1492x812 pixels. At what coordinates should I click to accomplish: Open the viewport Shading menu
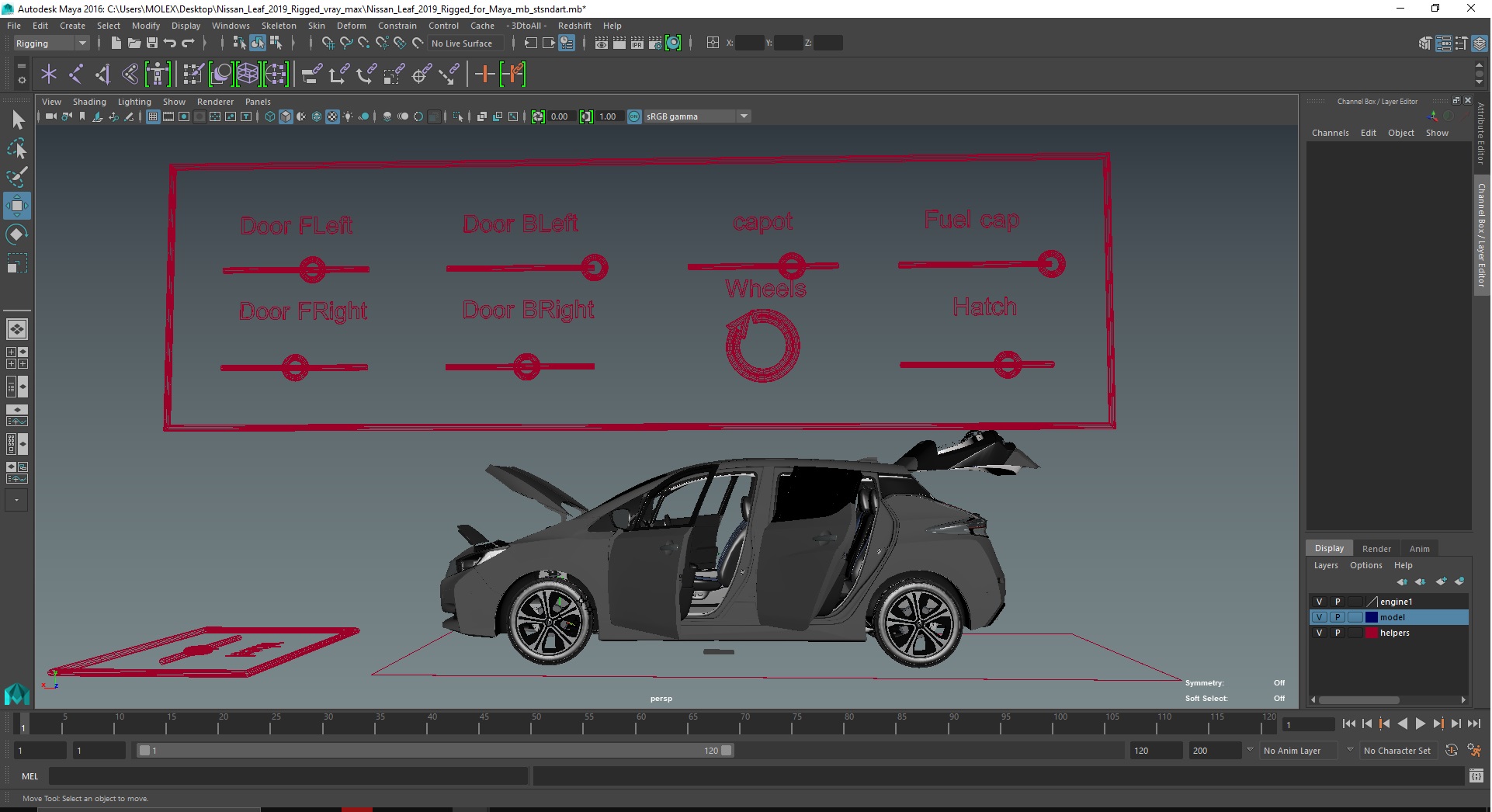tap(89, 102)
